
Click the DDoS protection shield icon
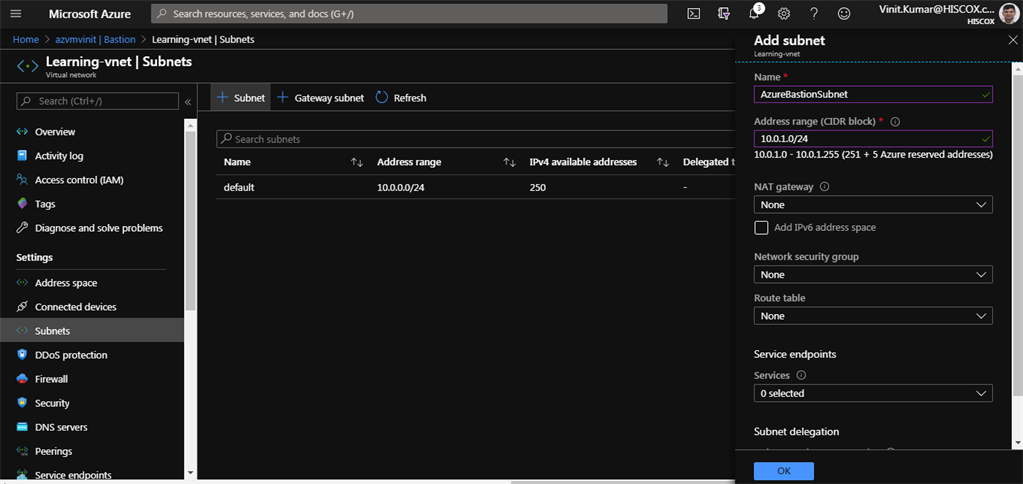click(22, 355)
